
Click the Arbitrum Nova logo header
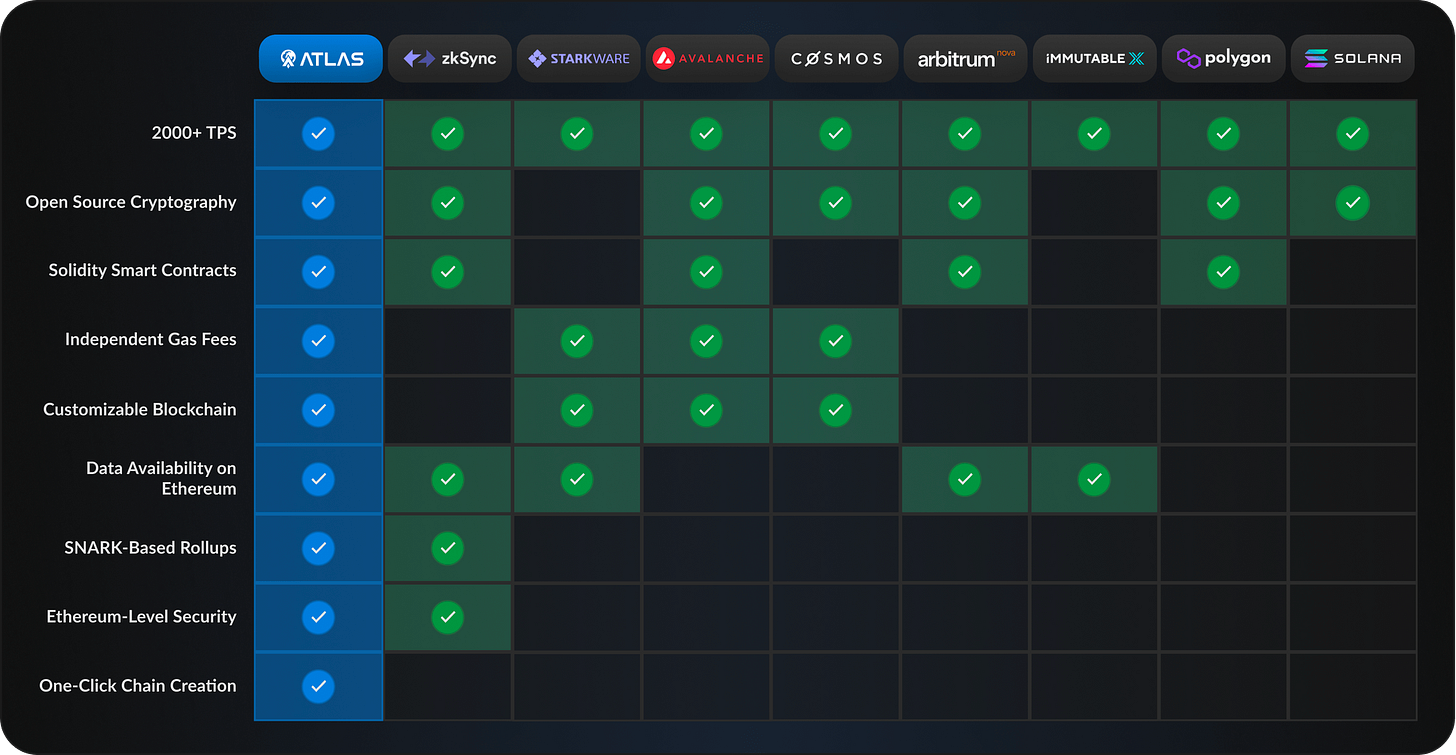(x=965, y=59)
